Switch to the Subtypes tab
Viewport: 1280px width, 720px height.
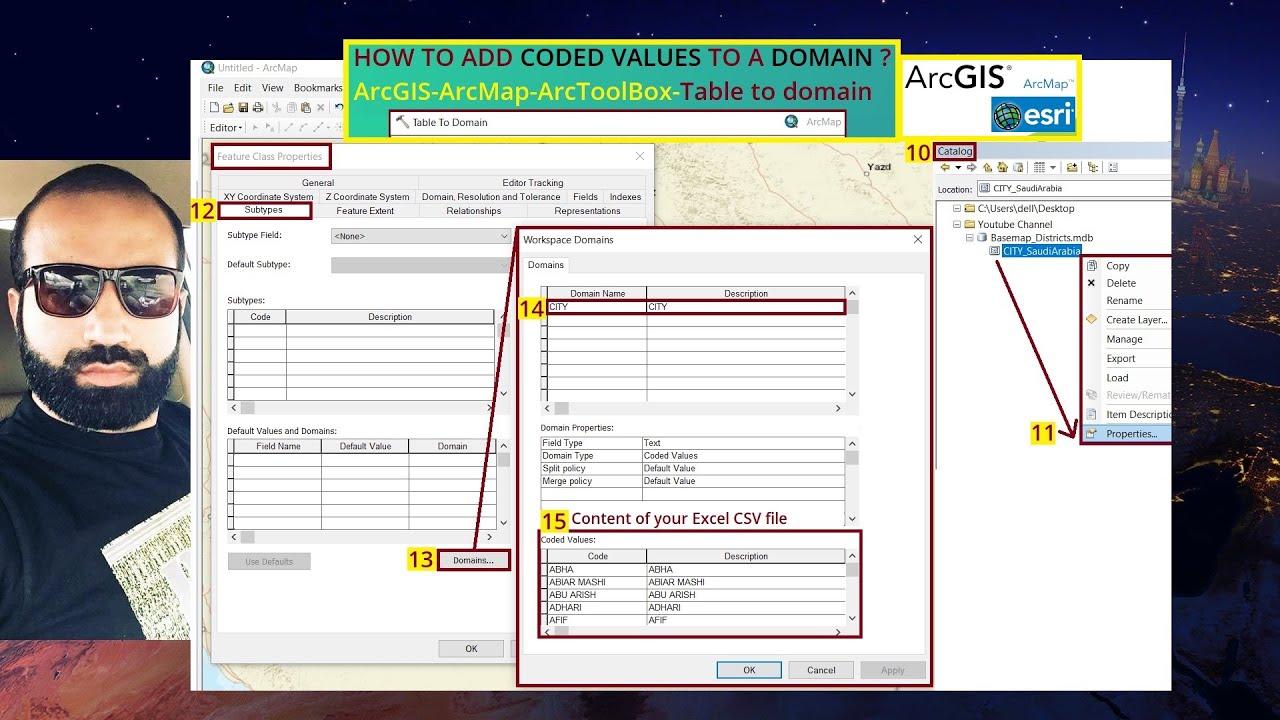264,210
